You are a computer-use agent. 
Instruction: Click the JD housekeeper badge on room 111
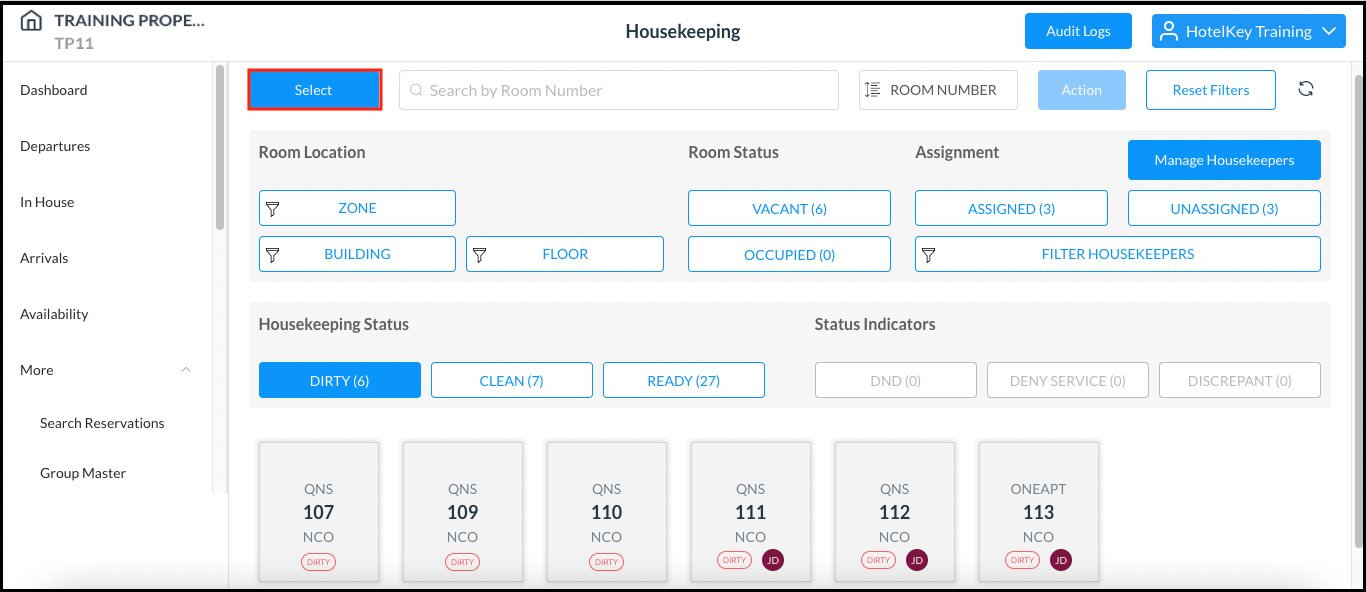pos(773,560)
